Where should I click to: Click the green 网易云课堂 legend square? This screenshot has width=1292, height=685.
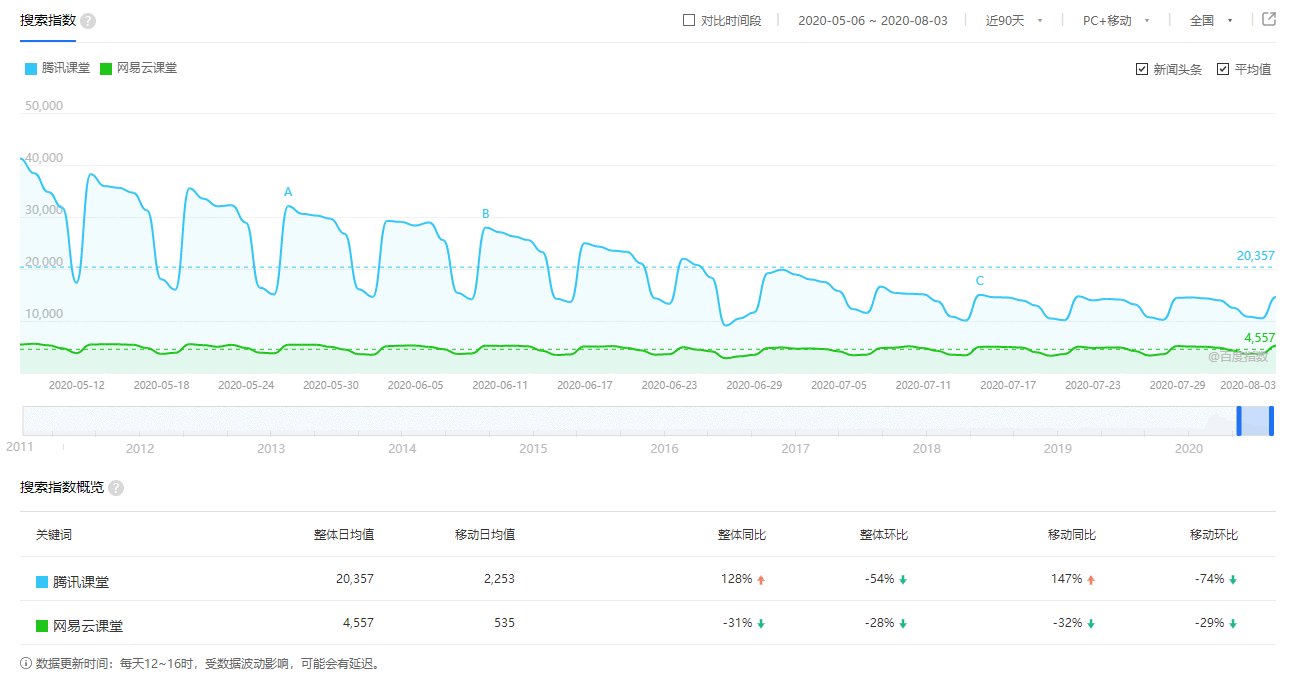coord(107,69)
